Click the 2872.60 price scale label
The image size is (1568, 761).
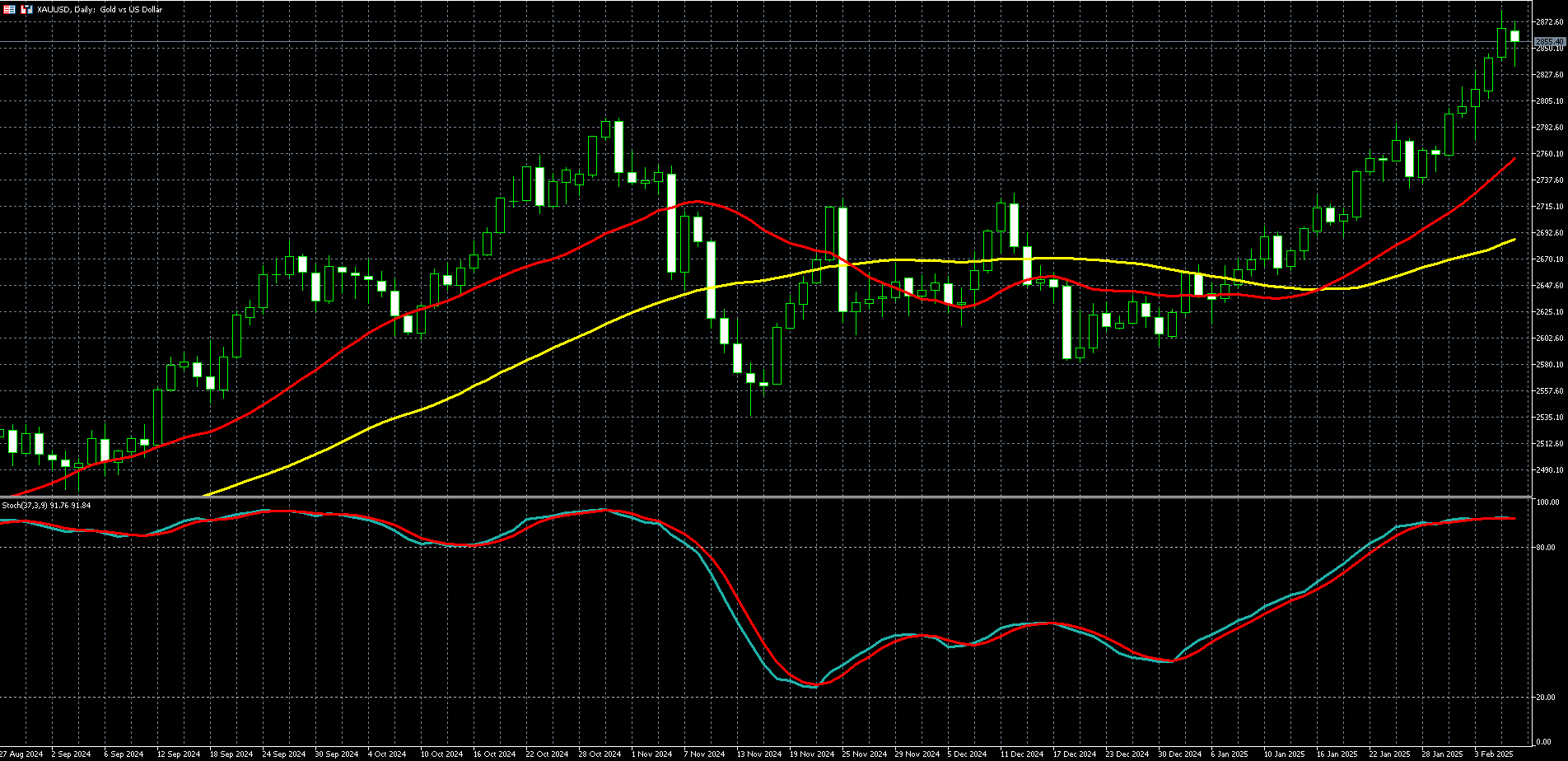(1549, 22)
